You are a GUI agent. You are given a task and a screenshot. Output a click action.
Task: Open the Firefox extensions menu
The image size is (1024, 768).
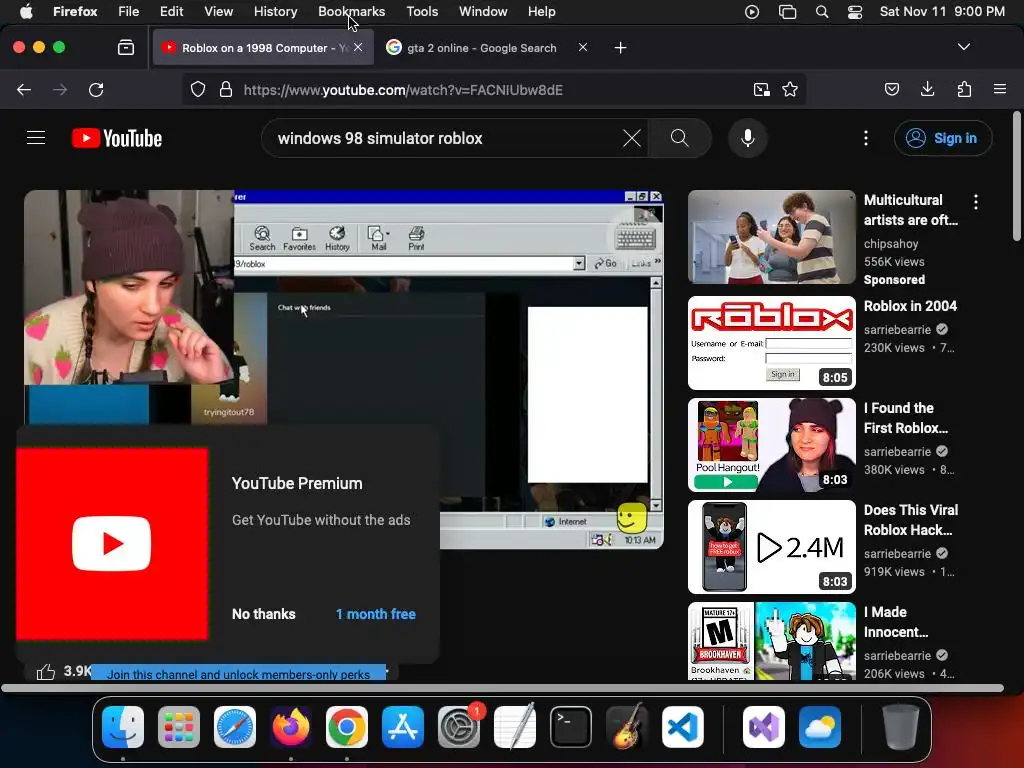[x=964, y=89]
